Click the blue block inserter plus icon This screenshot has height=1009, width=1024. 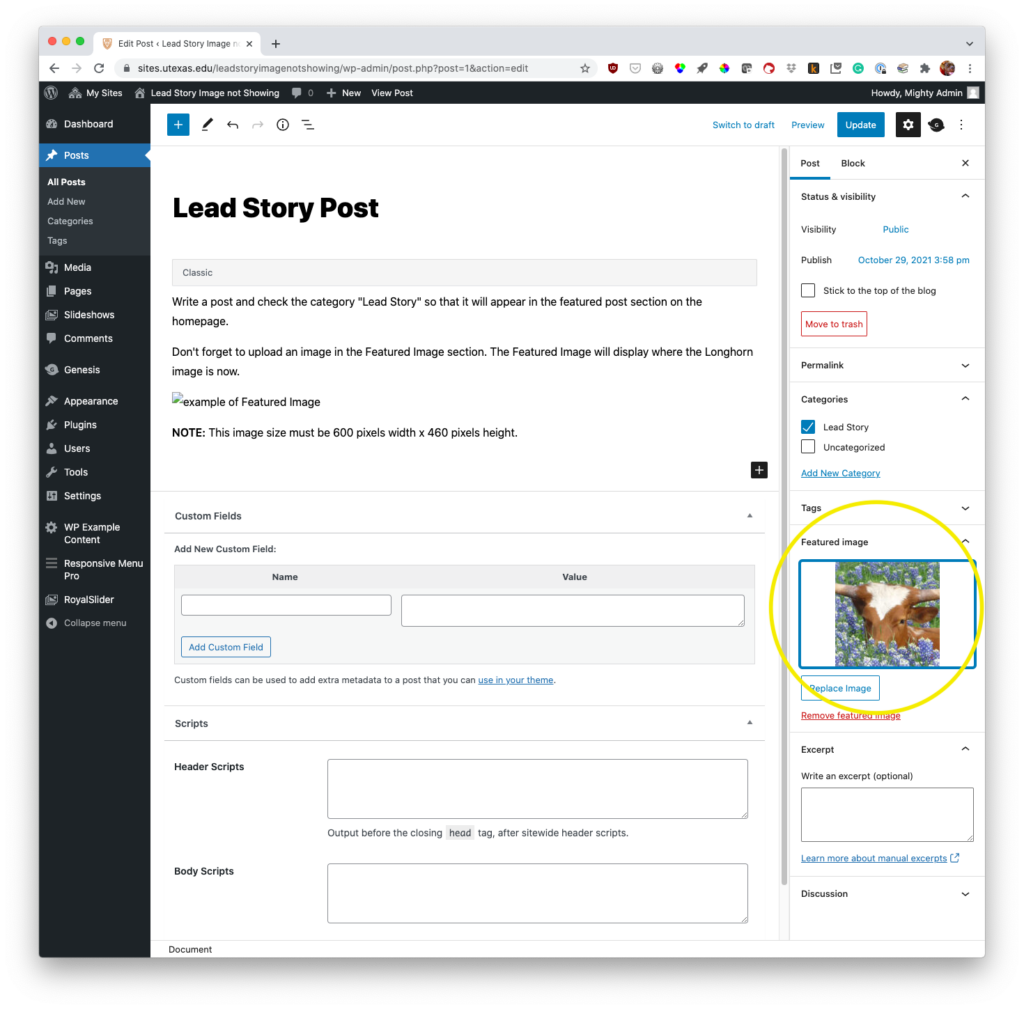(x=178, y=125)
